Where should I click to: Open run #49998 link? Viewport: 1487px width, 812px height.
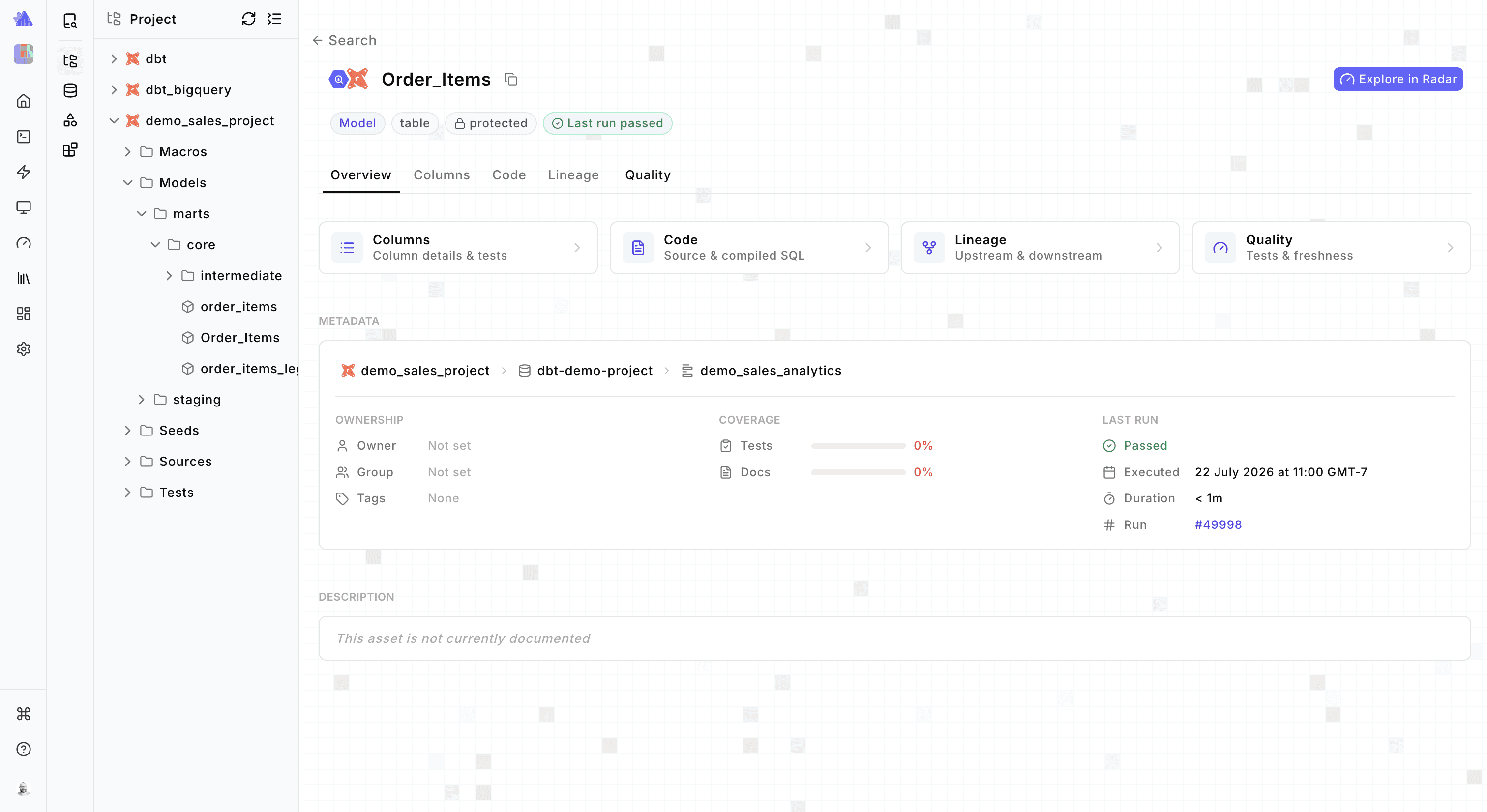(x=1218, y=524)
